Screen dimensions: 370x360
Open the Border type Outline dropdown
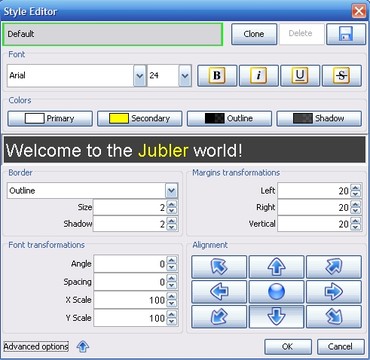tap(171, 191)
